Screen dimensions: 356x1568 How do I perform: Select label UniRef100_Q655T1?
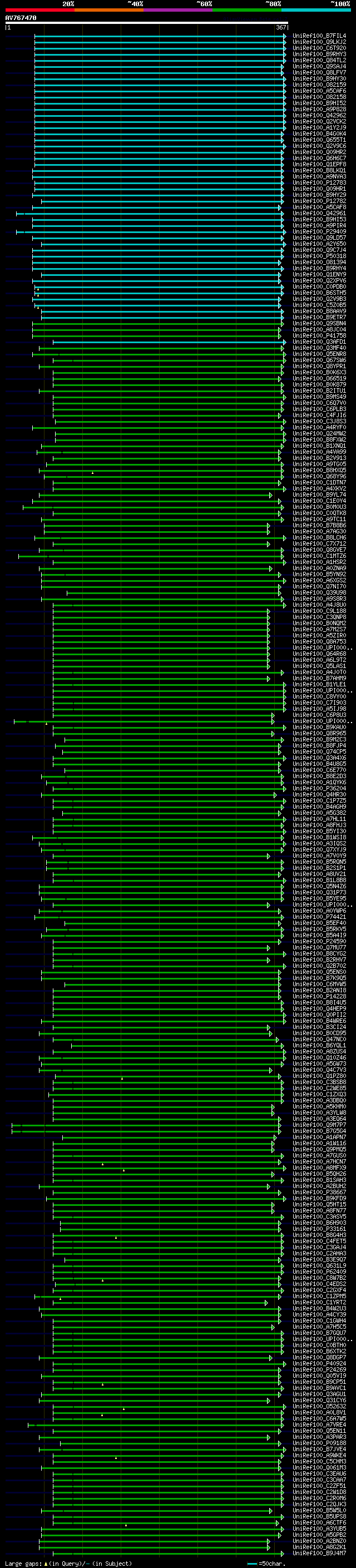319,140
